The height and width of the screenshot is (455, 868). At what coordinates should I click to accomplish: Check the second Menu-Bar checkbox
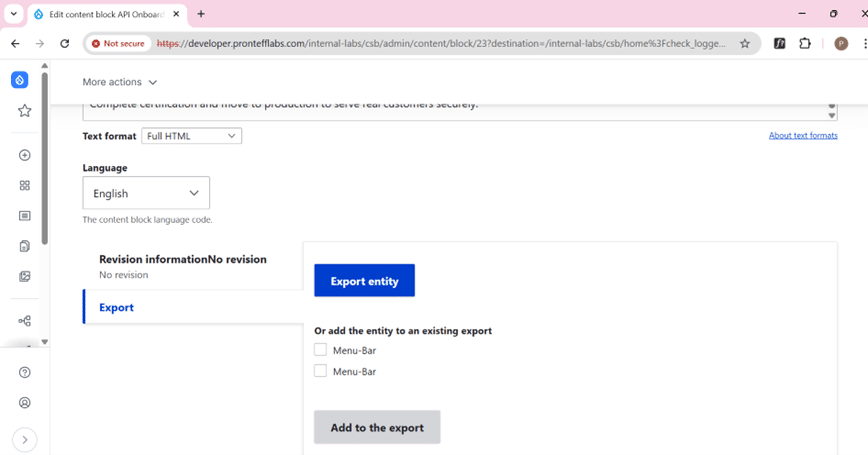click(x=320, y=371)
